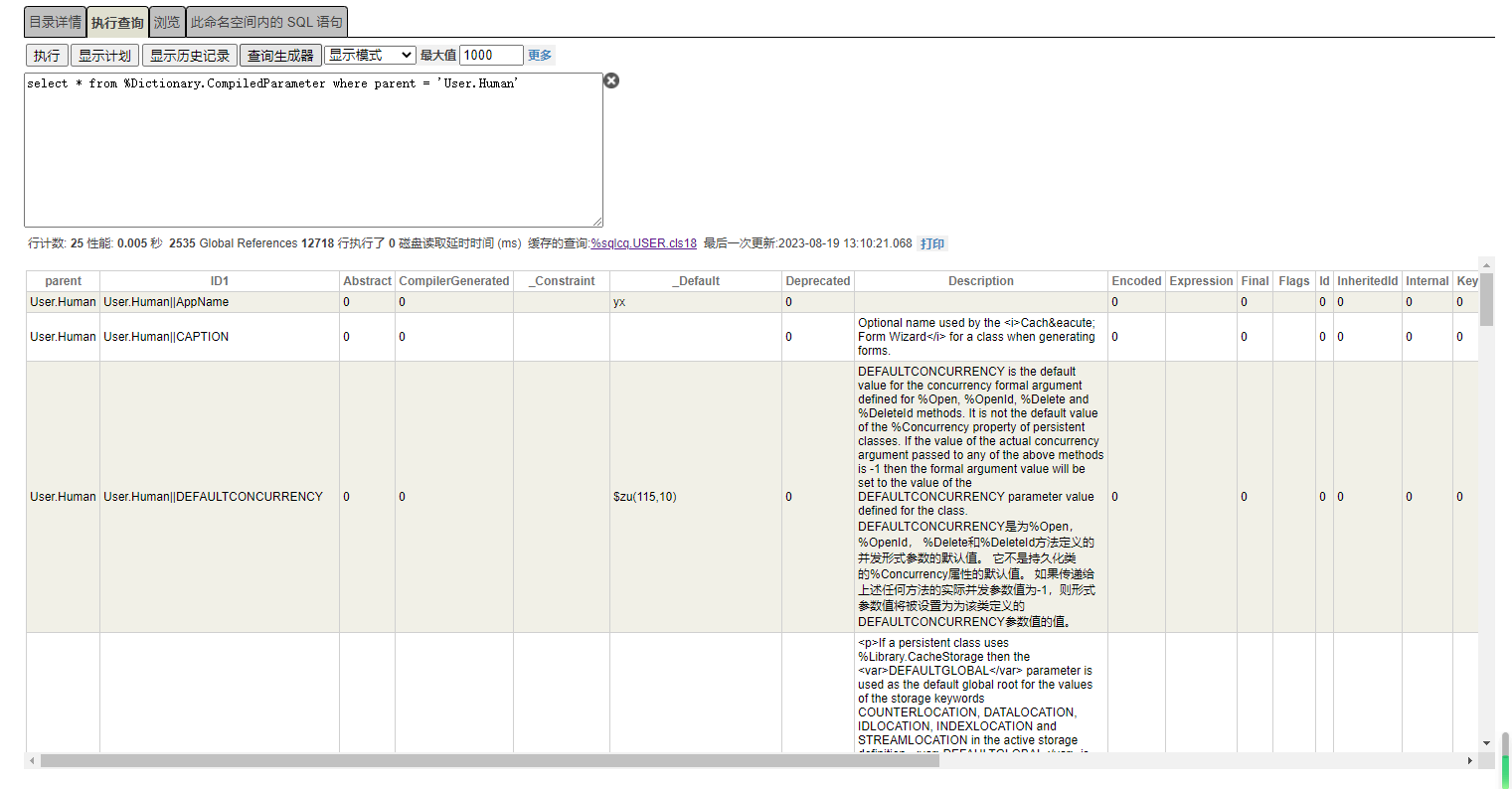
Task: Click the InheritedId column header
Action: (1367, 281)
